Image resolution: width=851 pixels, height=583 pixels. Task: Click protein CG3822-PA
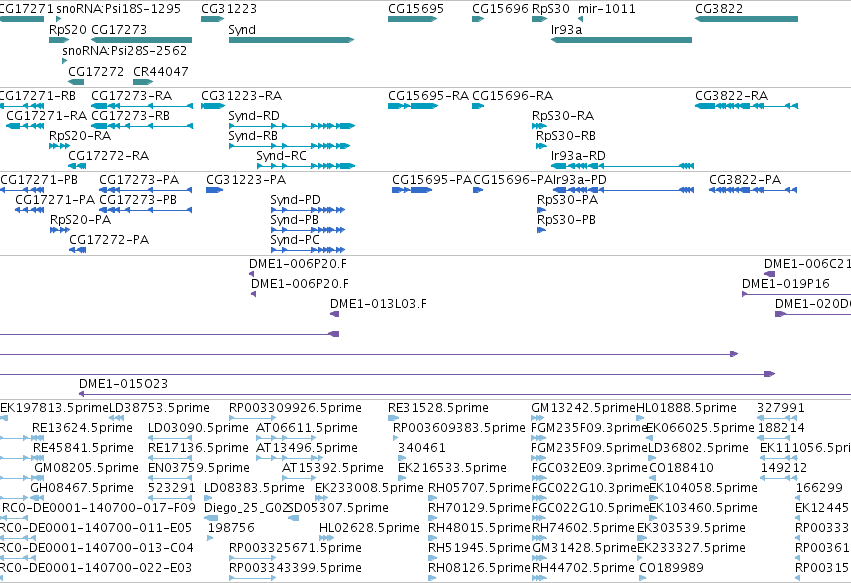tap(753, 190)
